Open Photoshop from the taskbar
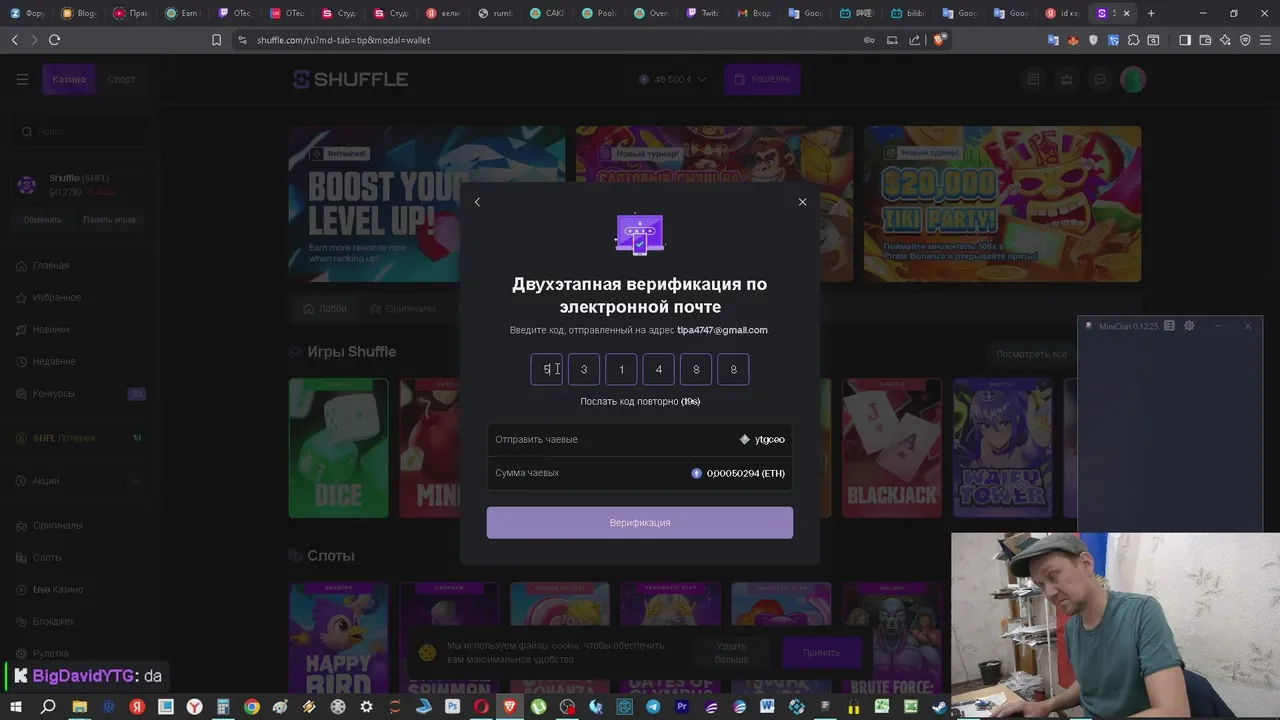The image size is (1280, 720). (x=452, y=707)
